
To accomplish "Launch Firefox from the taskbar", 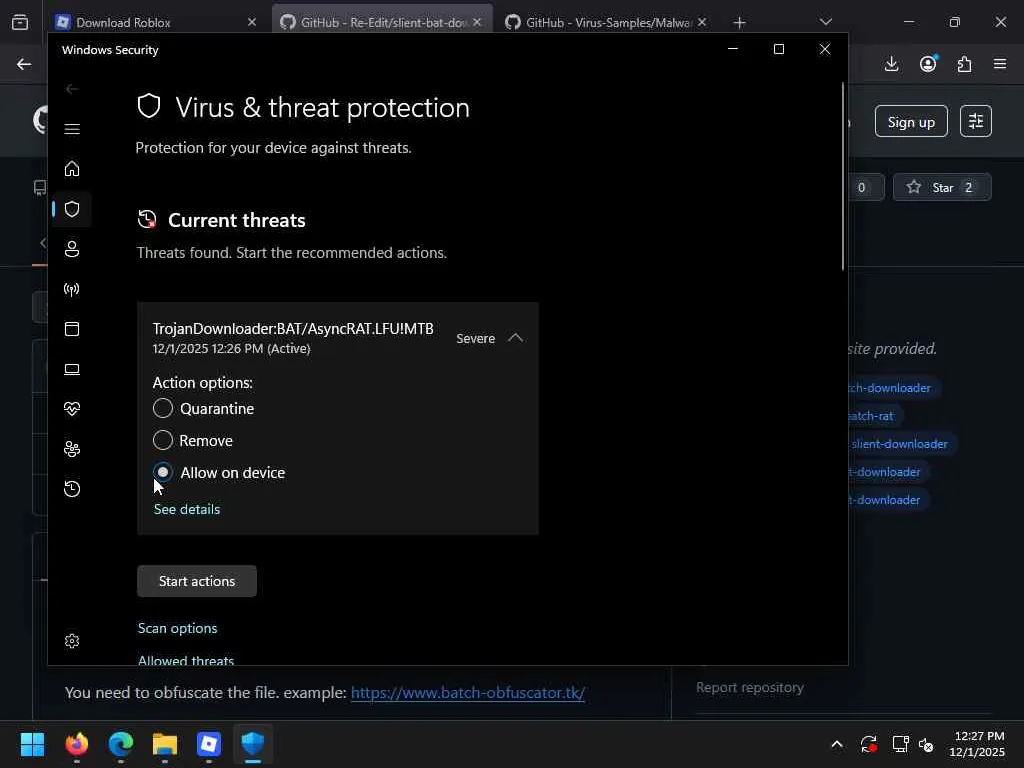I will coord(76,744).
